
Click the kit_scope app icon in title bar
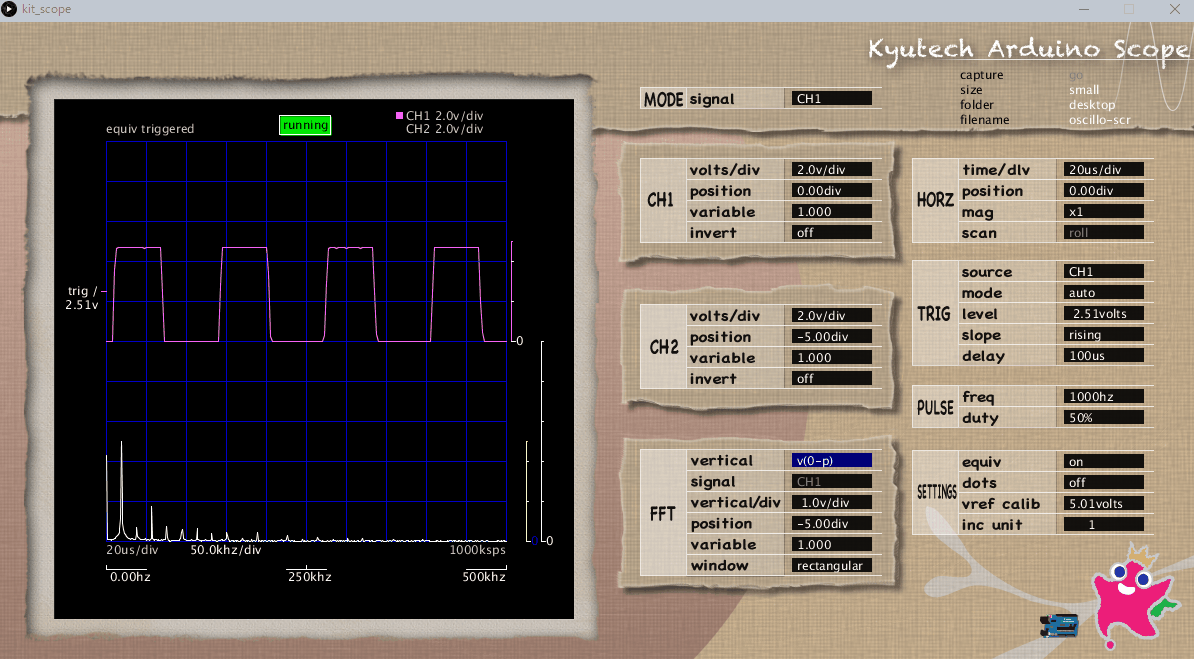(x=9, y=9)
